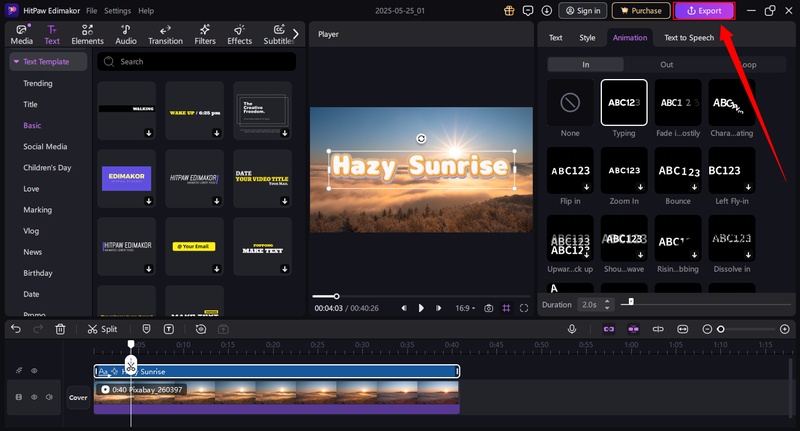800x431 pixels.
Task: Click the Undo arrow in timeline toolbar
Action: (x=15, y=329)
